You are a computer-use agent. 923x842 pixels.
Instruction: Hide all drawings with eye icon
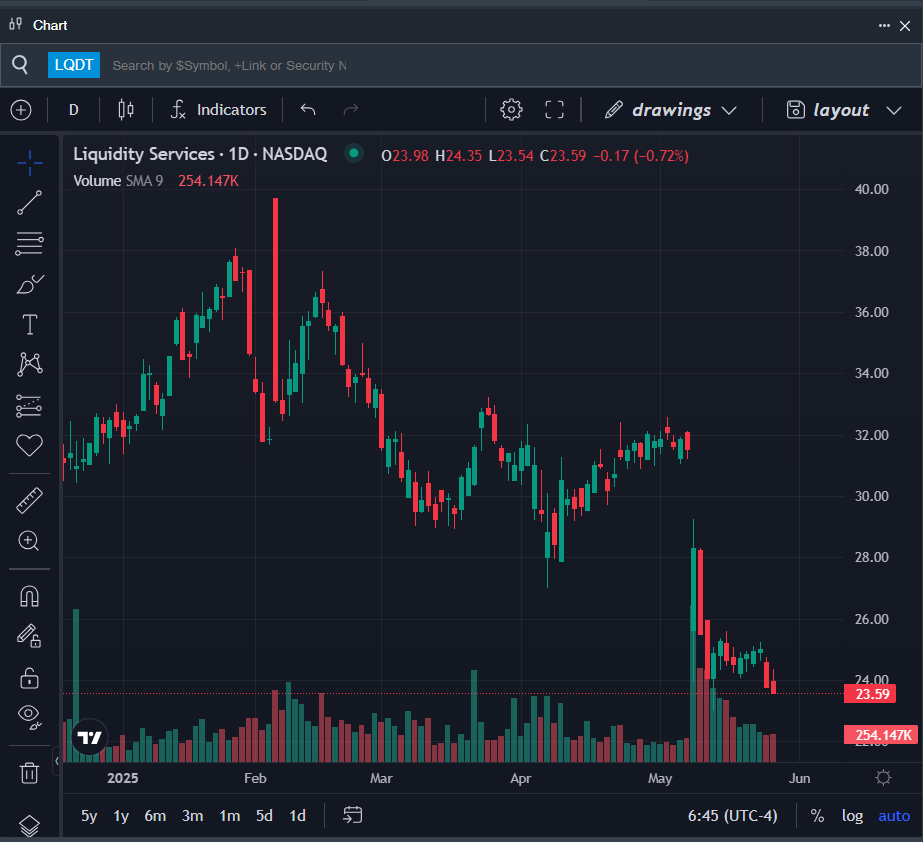tap(29, 717)
